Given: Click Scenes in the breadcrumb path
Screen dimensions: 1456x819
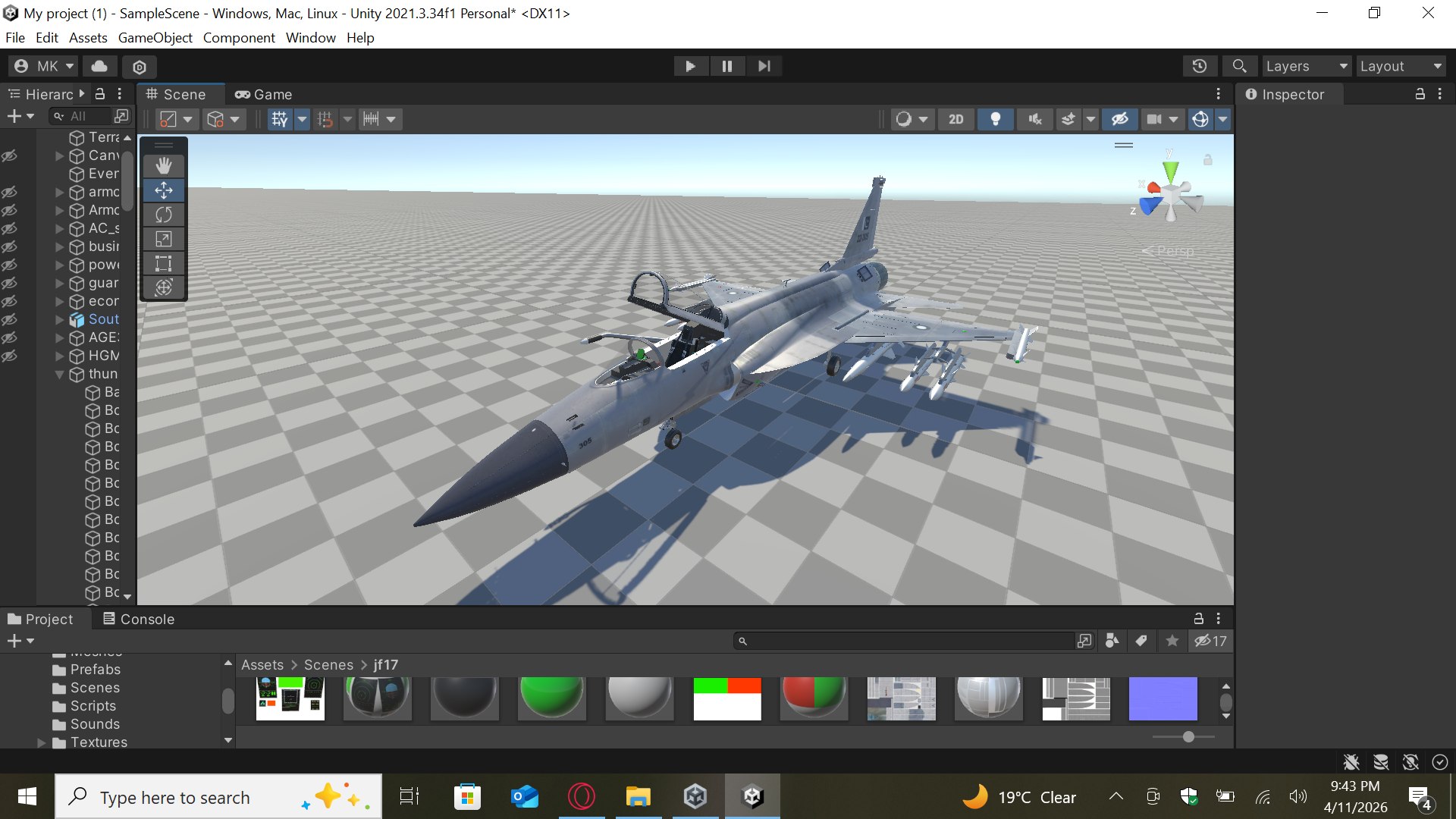Looking at the screenshot, I should click(328, 665).
